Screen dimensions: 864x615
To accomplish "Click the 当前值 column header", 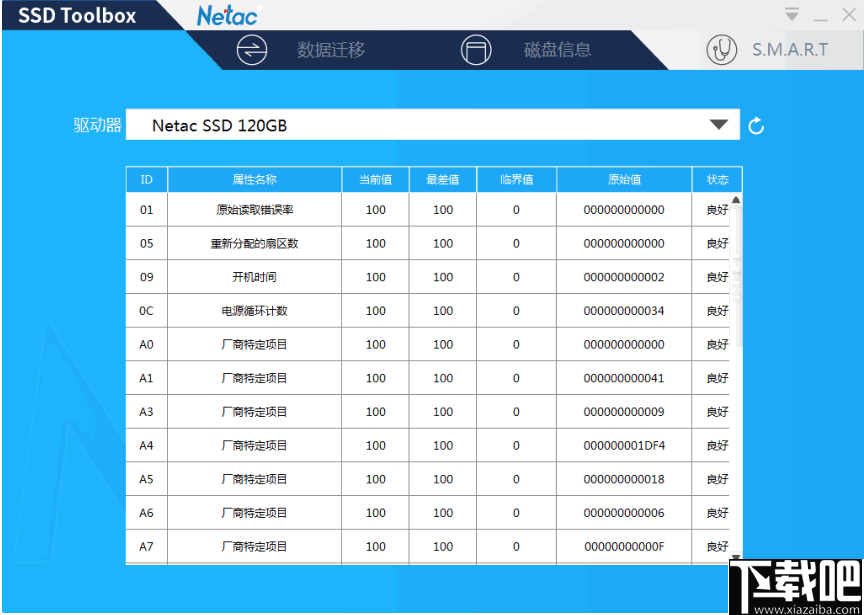I will 375,178.
